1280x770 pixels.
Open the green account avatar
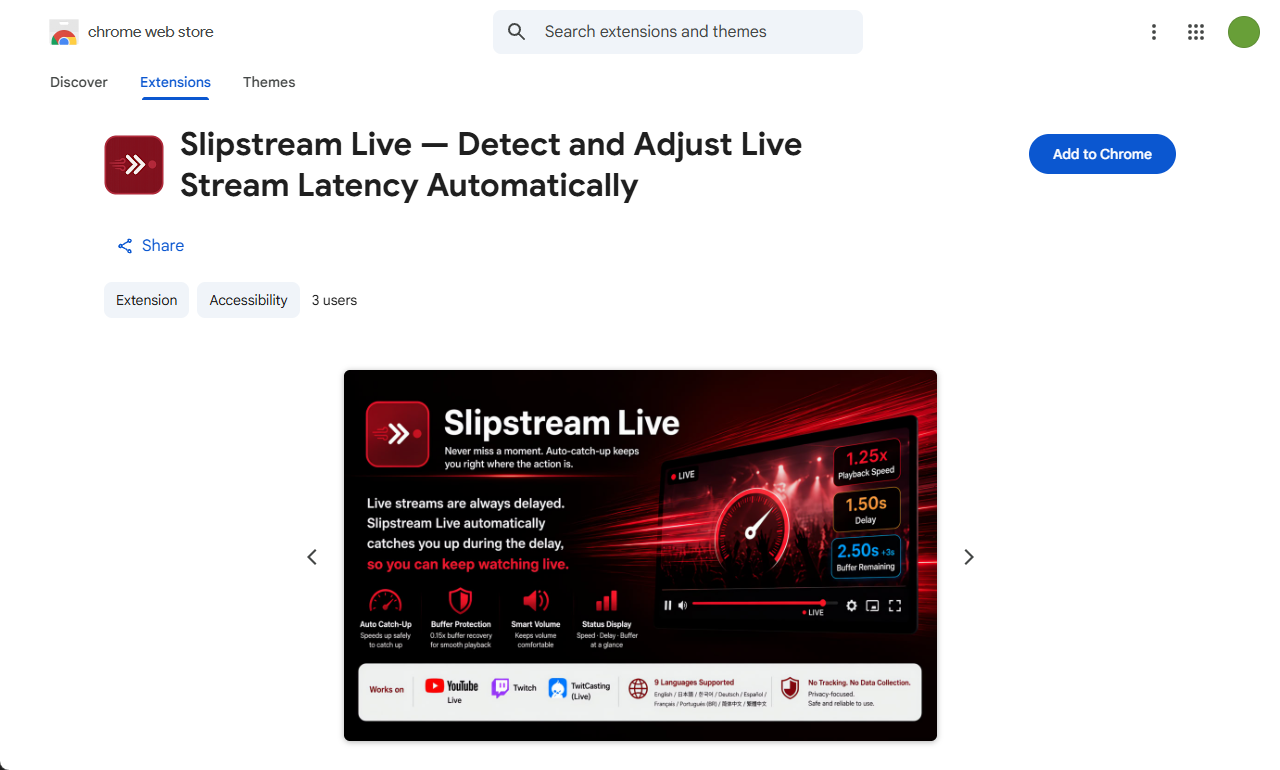pos(1244,32)
